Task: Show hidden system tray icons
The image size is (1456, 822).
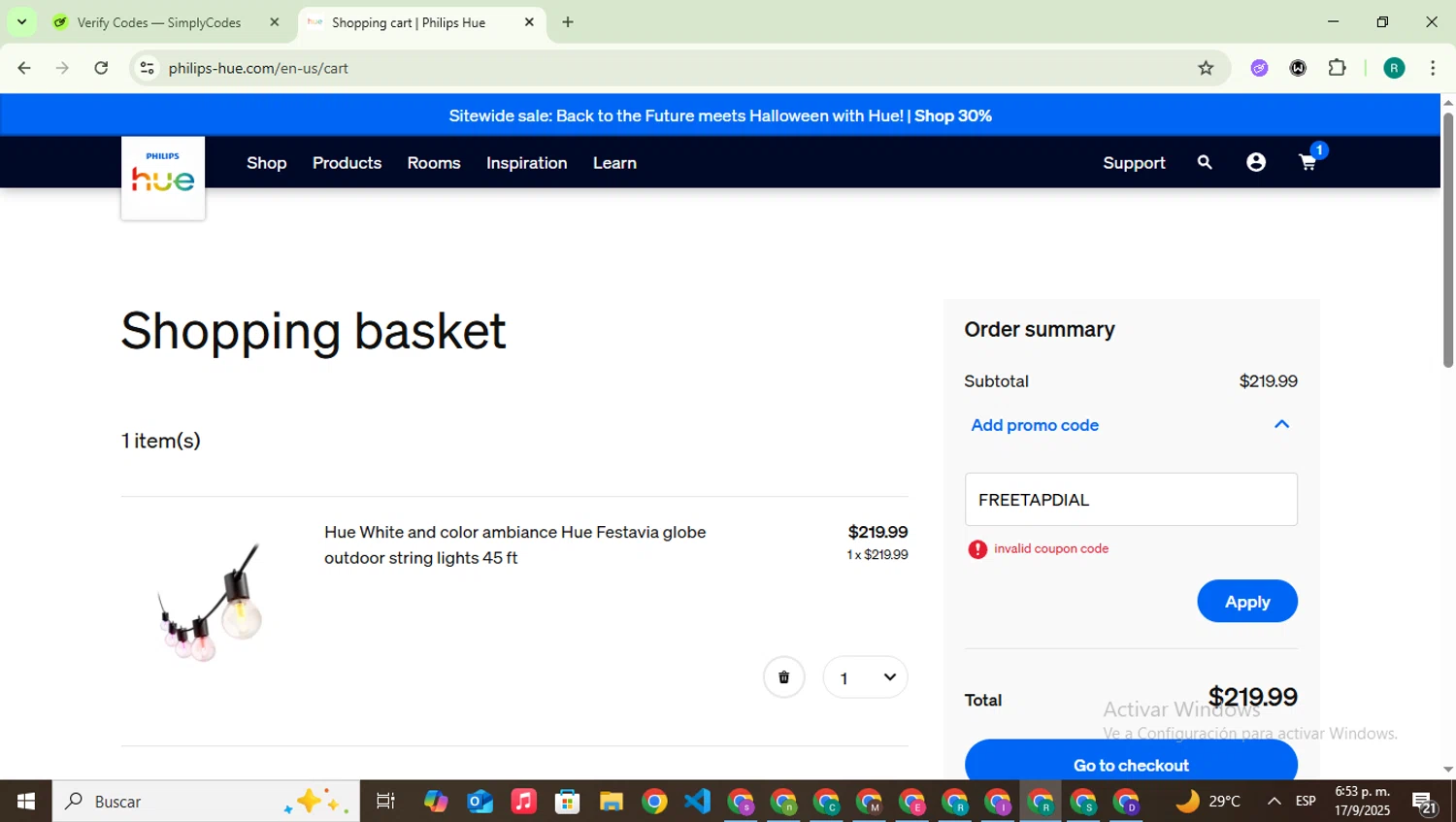Action: coord(1274,802)
